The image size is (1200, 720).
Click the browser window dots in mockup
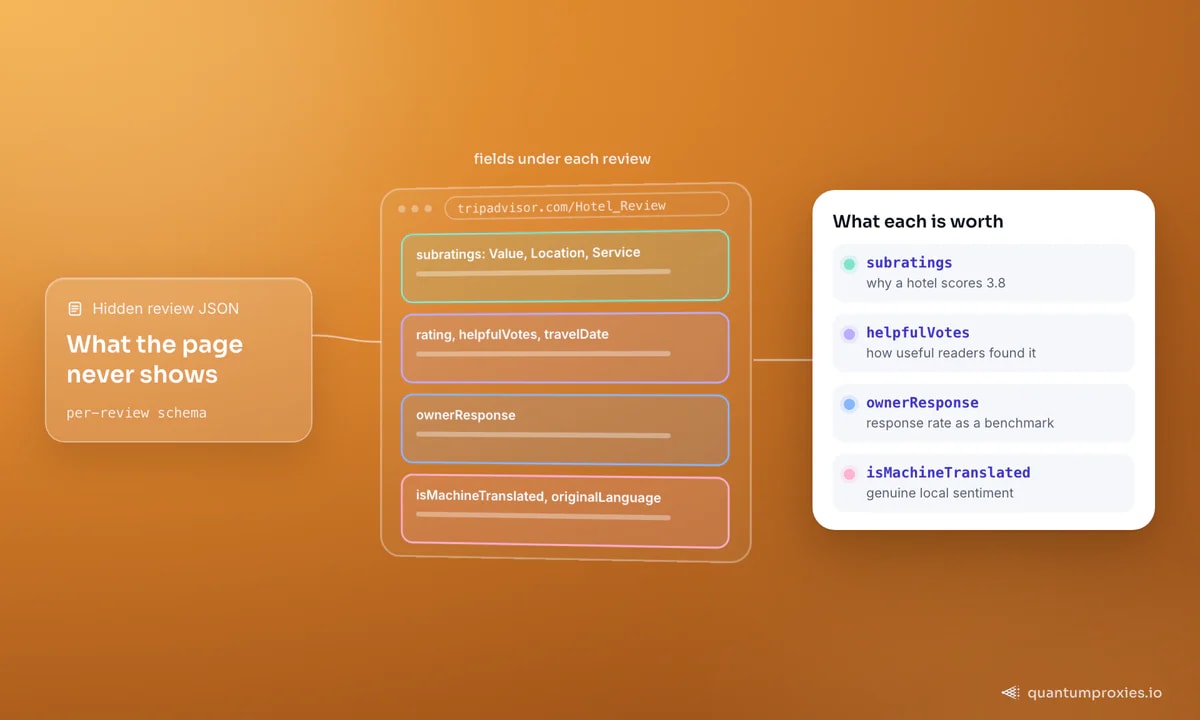(x=415, y=209)
